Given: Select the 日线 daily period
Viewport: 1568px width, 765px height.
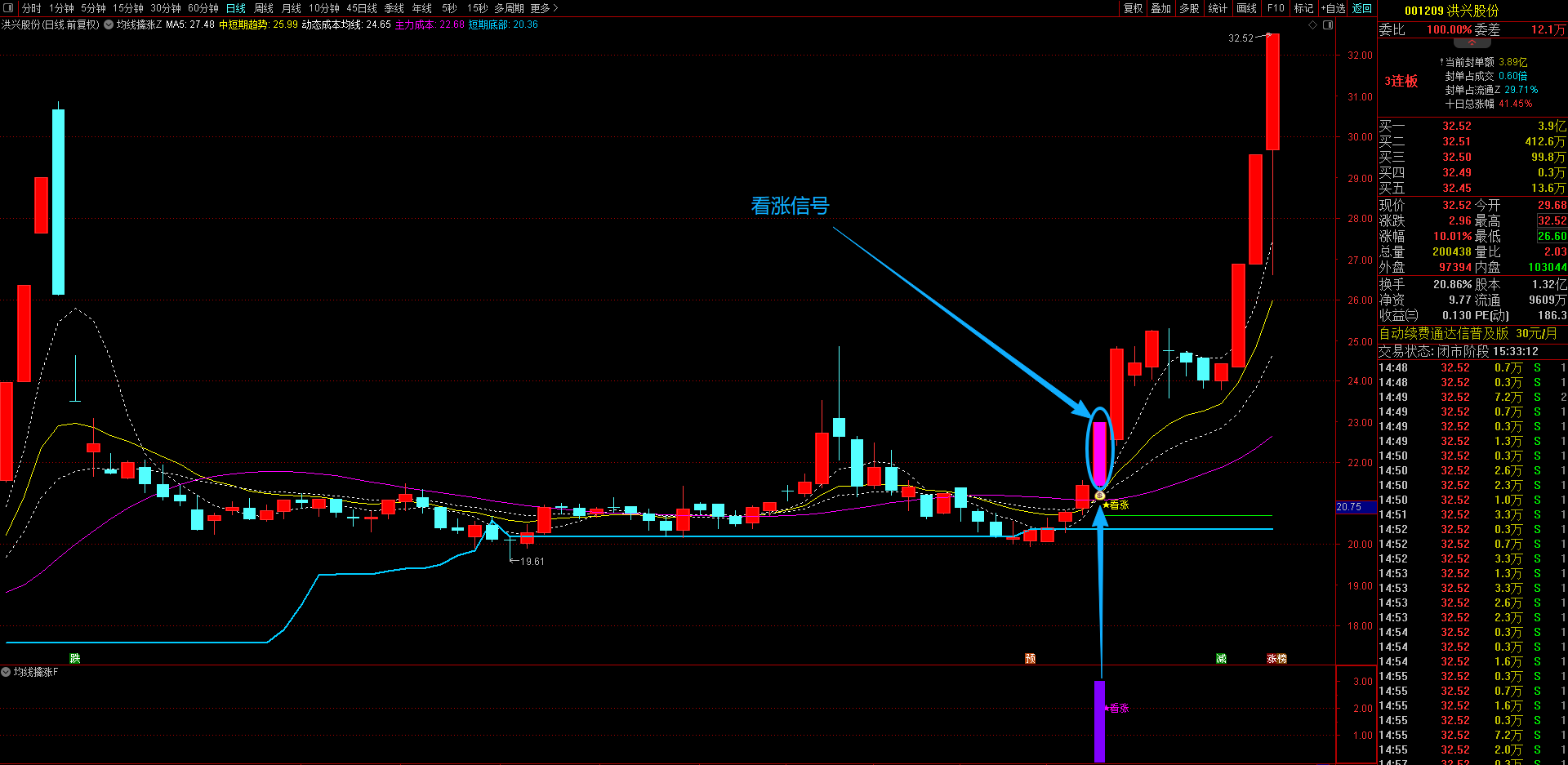Looking at the screenshot, I should coord(236,8).
